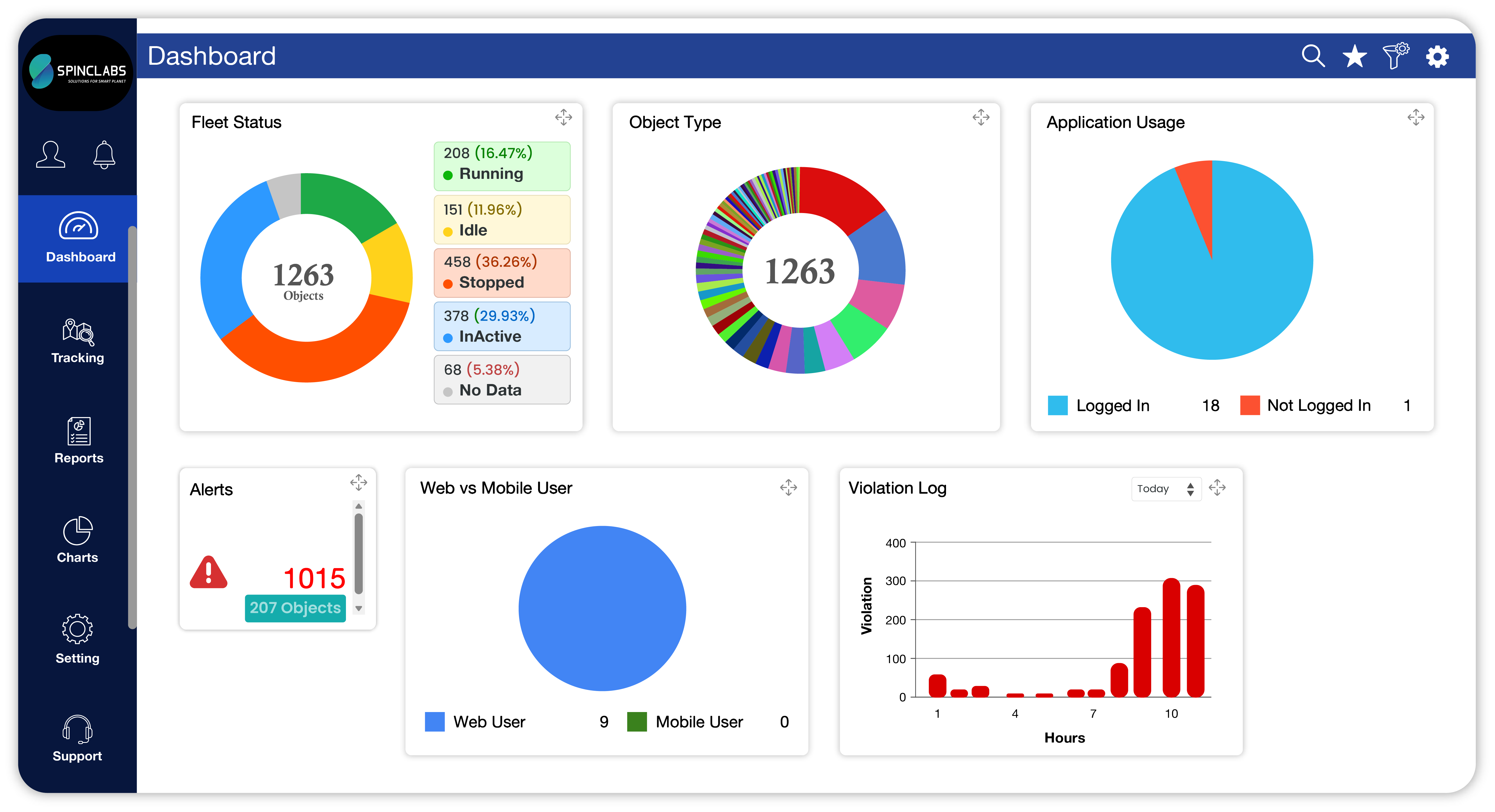
Task: Click the Alerts scrollbar down arrow
Action: pos(359,609)
